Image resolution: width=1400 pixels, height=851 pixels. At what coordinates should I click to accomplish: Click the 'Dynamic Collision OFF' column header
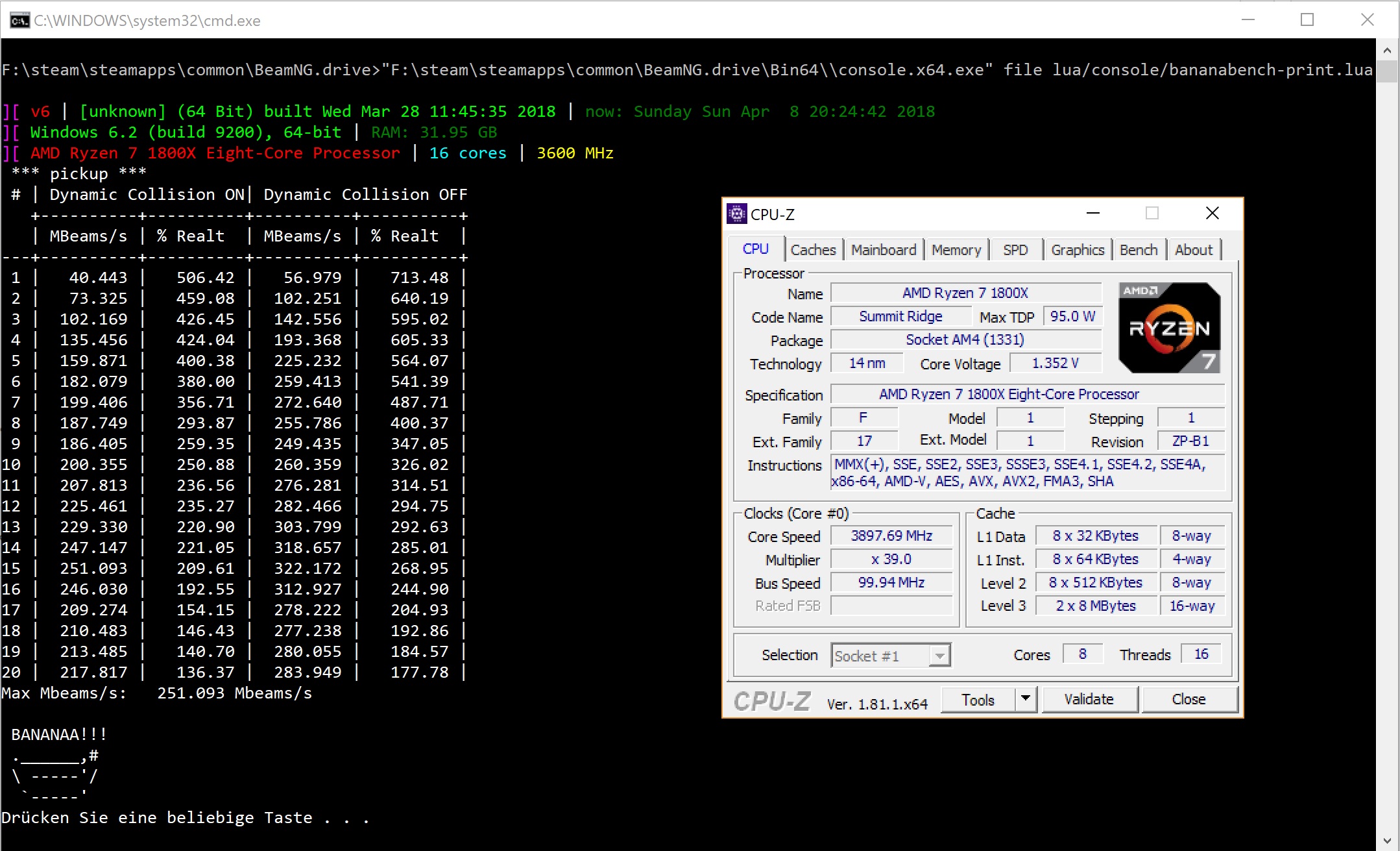click(366, 195)
